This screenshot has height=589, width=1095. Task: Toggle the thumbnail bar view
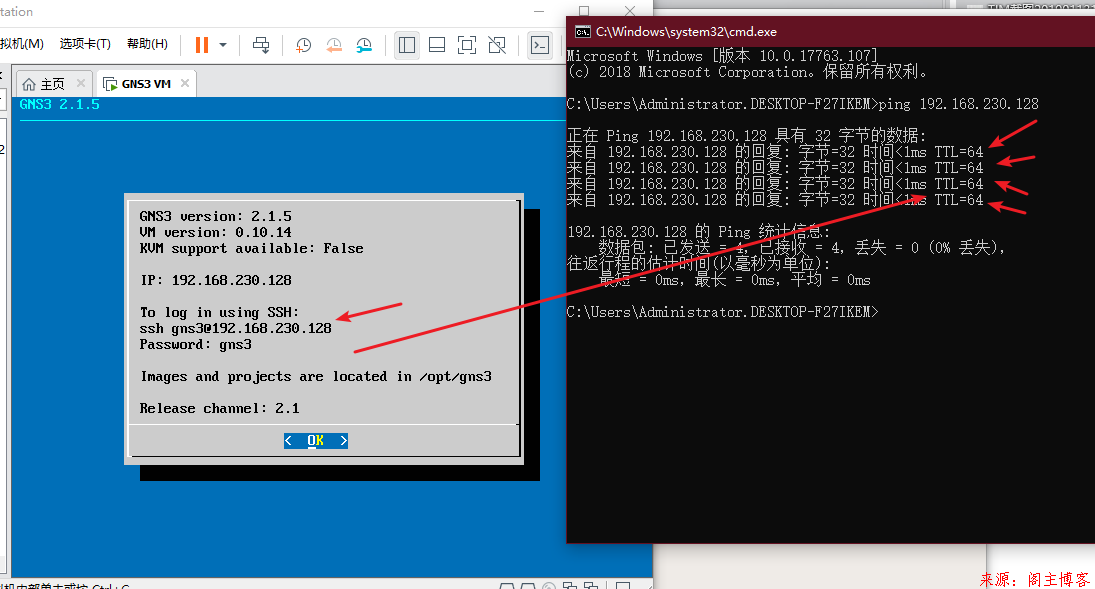pyautogui.click(x=437, y=45)
